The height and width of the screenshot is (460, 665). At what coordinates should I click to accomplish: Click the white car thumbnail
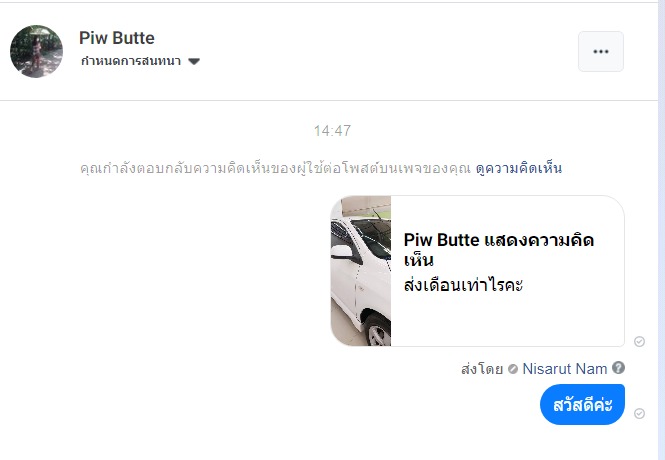coord(361,270)
